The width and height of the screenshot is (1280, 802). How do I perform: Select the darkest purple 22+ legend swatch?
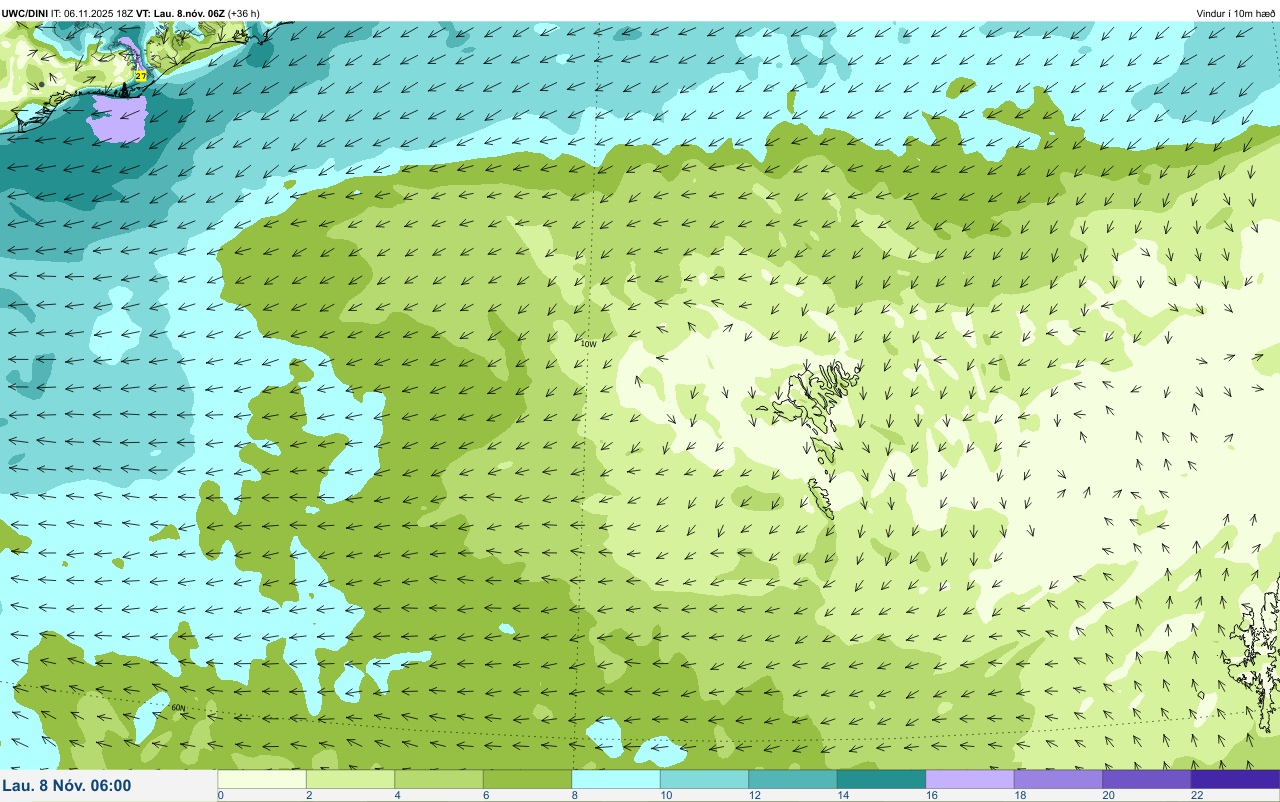[x=1235, y=779]
